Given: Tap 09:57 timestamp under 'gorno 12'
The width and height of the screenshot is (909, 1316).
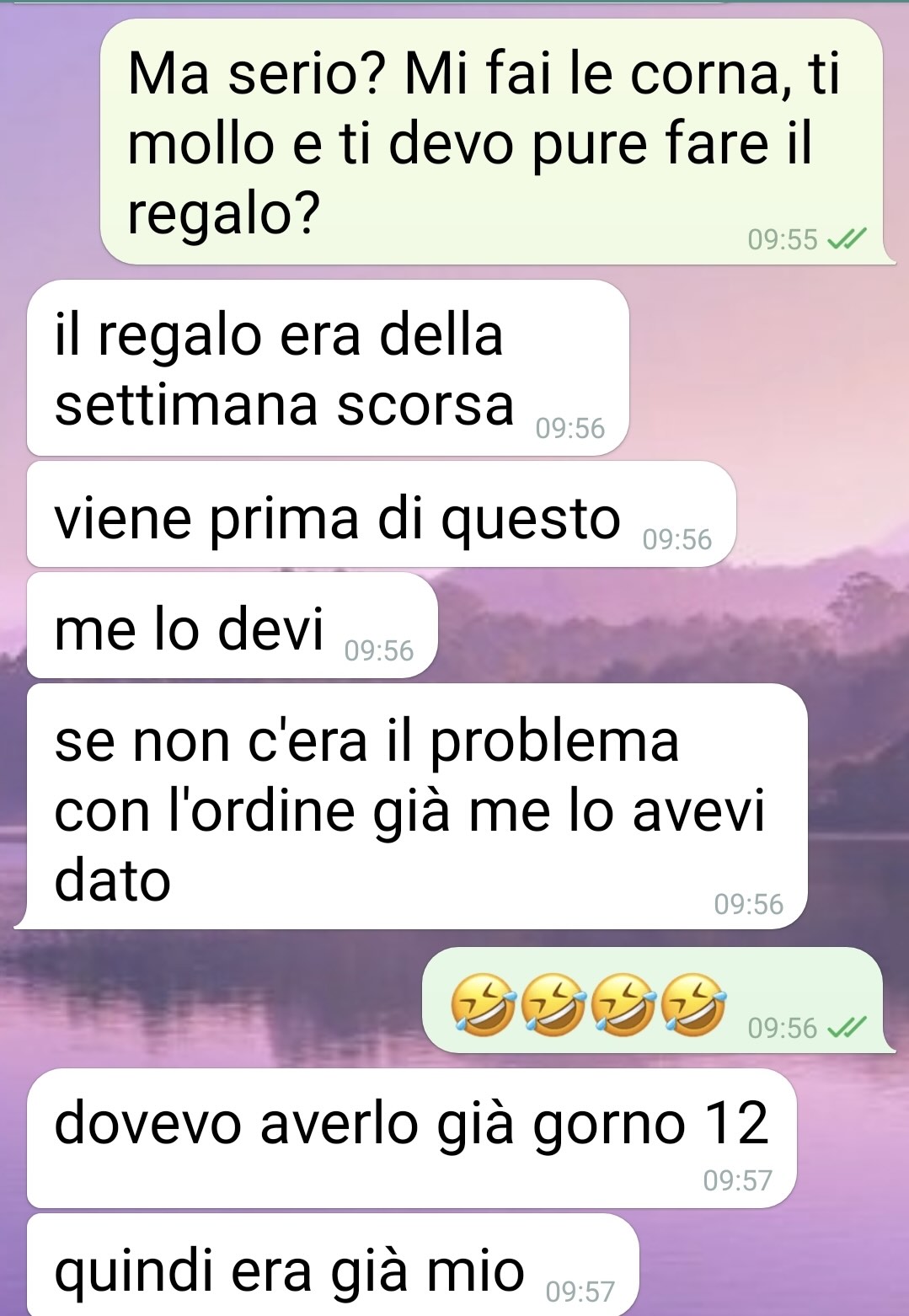Looking at the screenshot, I should [x=738, y=1180].
